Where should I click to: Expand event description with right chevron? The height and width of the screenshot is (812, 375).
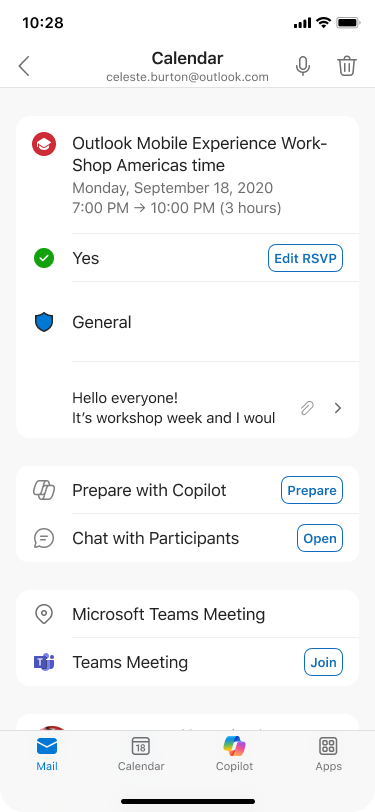point(338,409)
